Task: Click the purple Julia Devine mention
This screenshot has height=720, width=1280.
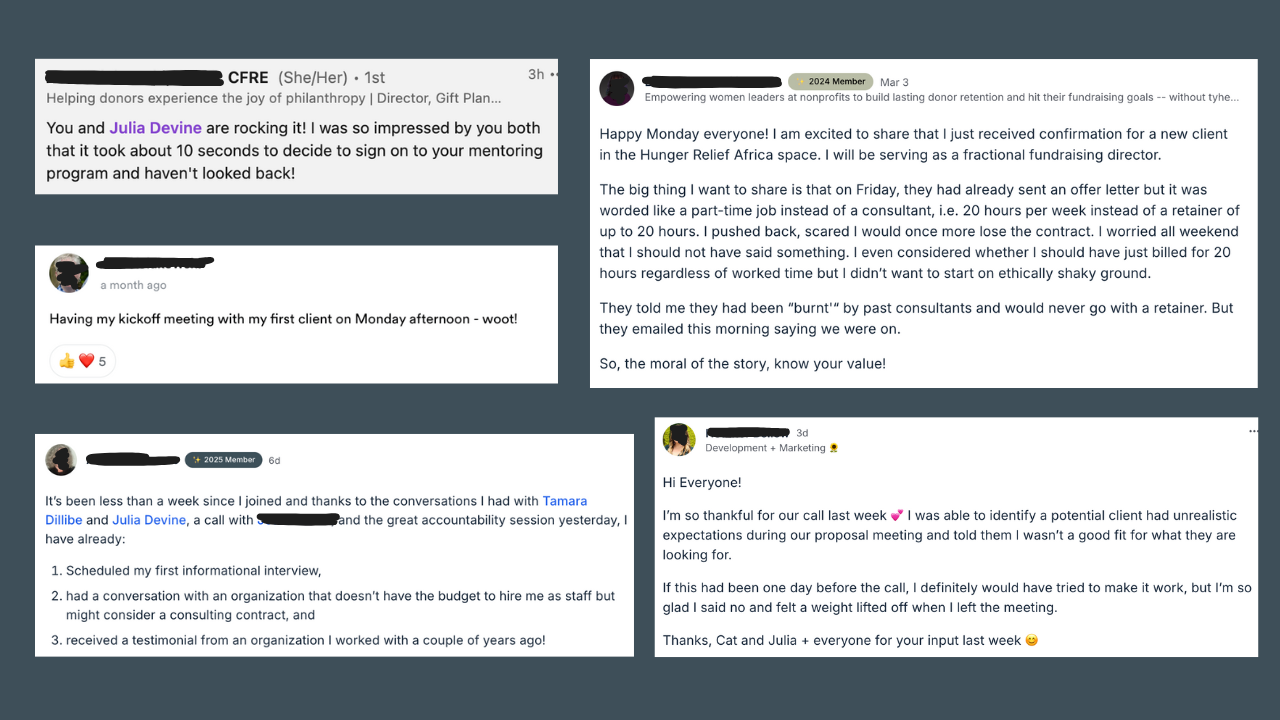Action: tap(155, 128)
